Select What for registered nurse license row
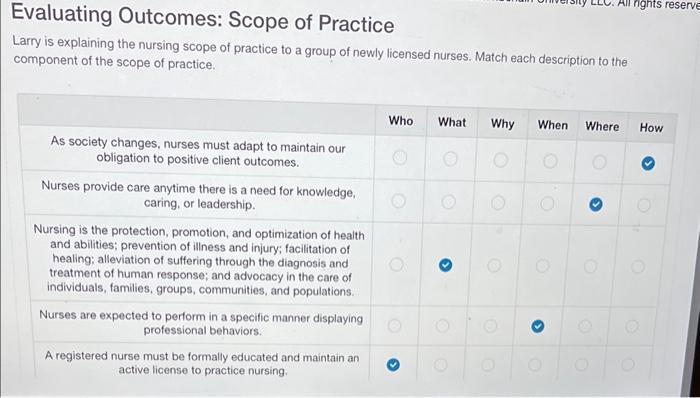The width and height of the screenshot is (700, 398). pyautogui.click(x=440, y=365)
